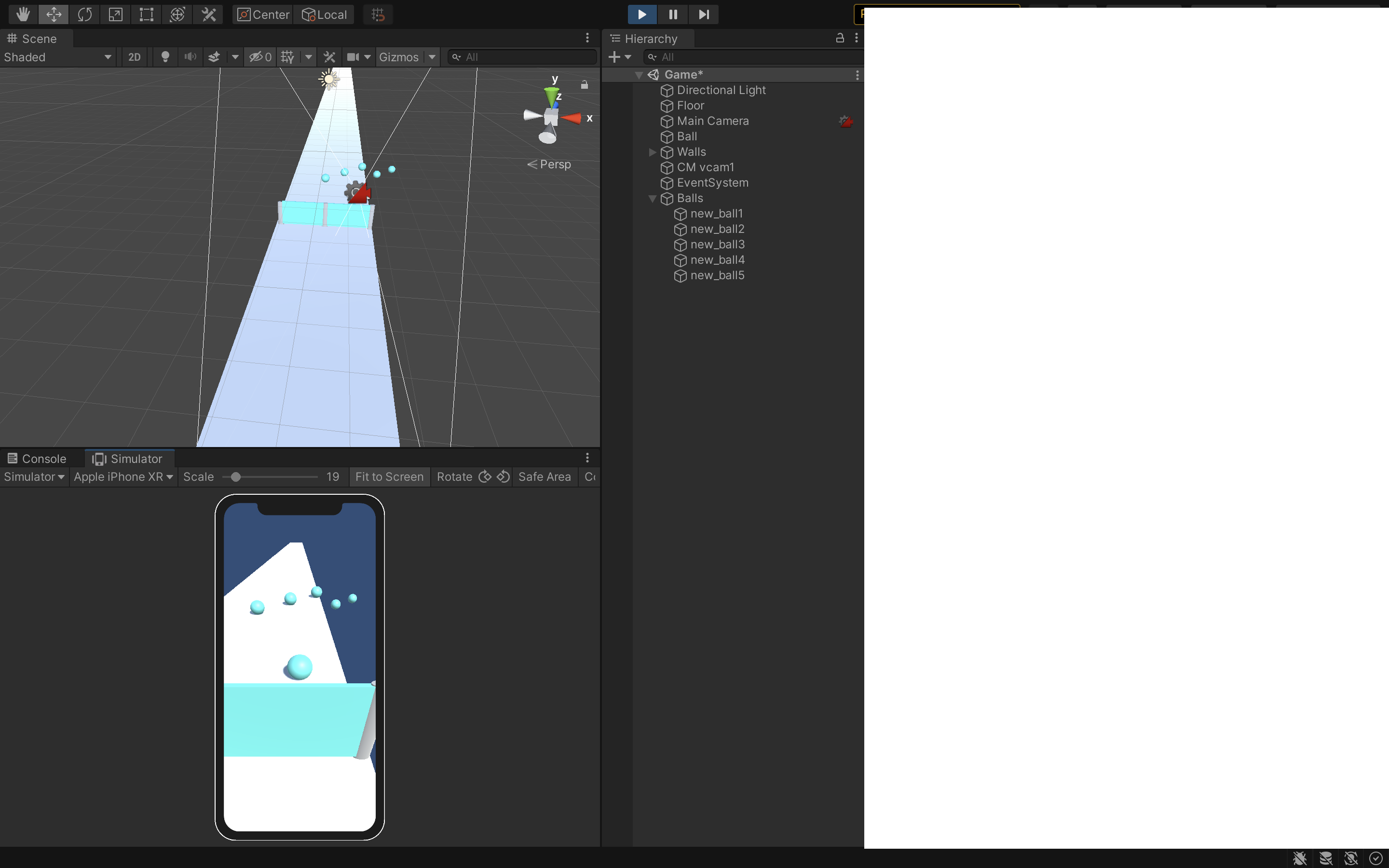1389x868 pixels.
Task: Collapse the Game scene root
Action: pos(639,75)
